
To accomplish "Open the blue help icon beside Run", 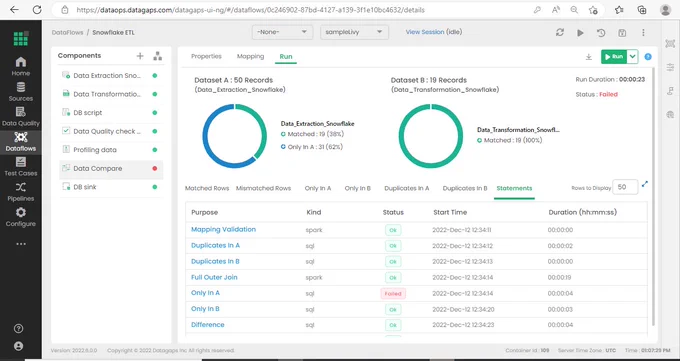I will [648, 56].
